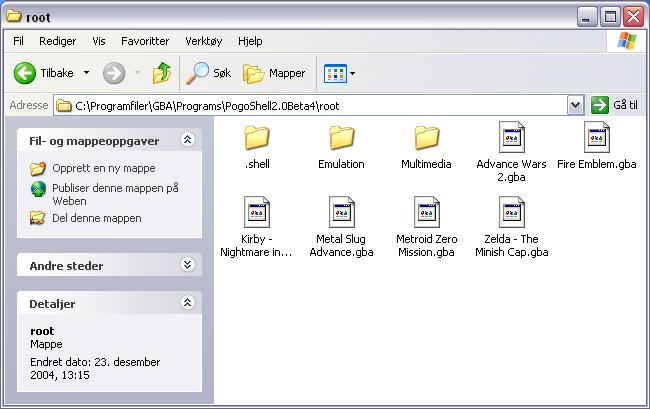Click the Detaljer header text
The height and width of the screenshot is (409, 650).
52,304
